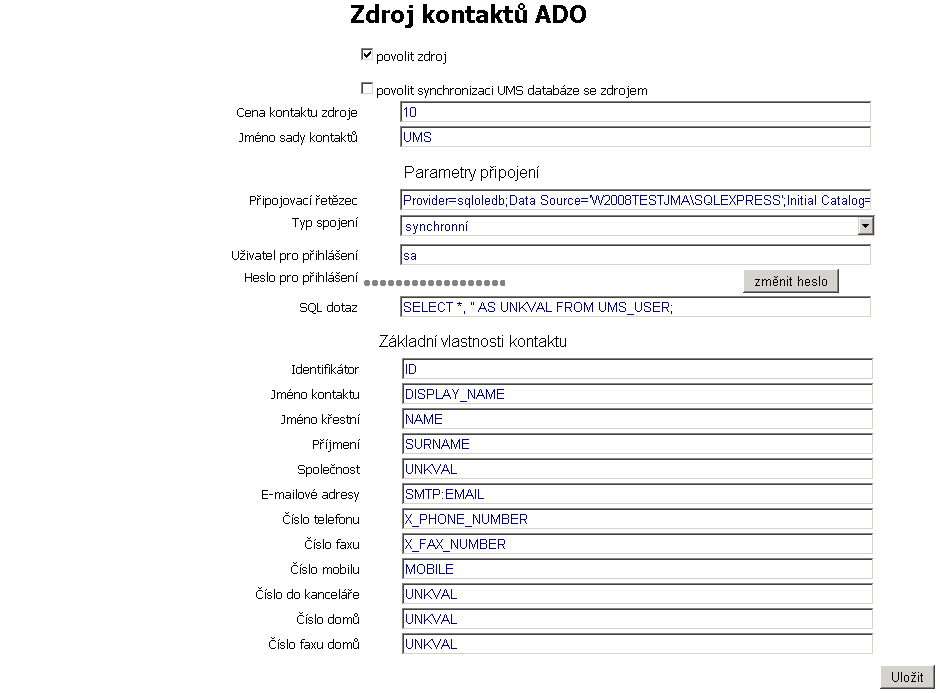Click the 'Číslo do kanceláře' input field

(637, 594)
